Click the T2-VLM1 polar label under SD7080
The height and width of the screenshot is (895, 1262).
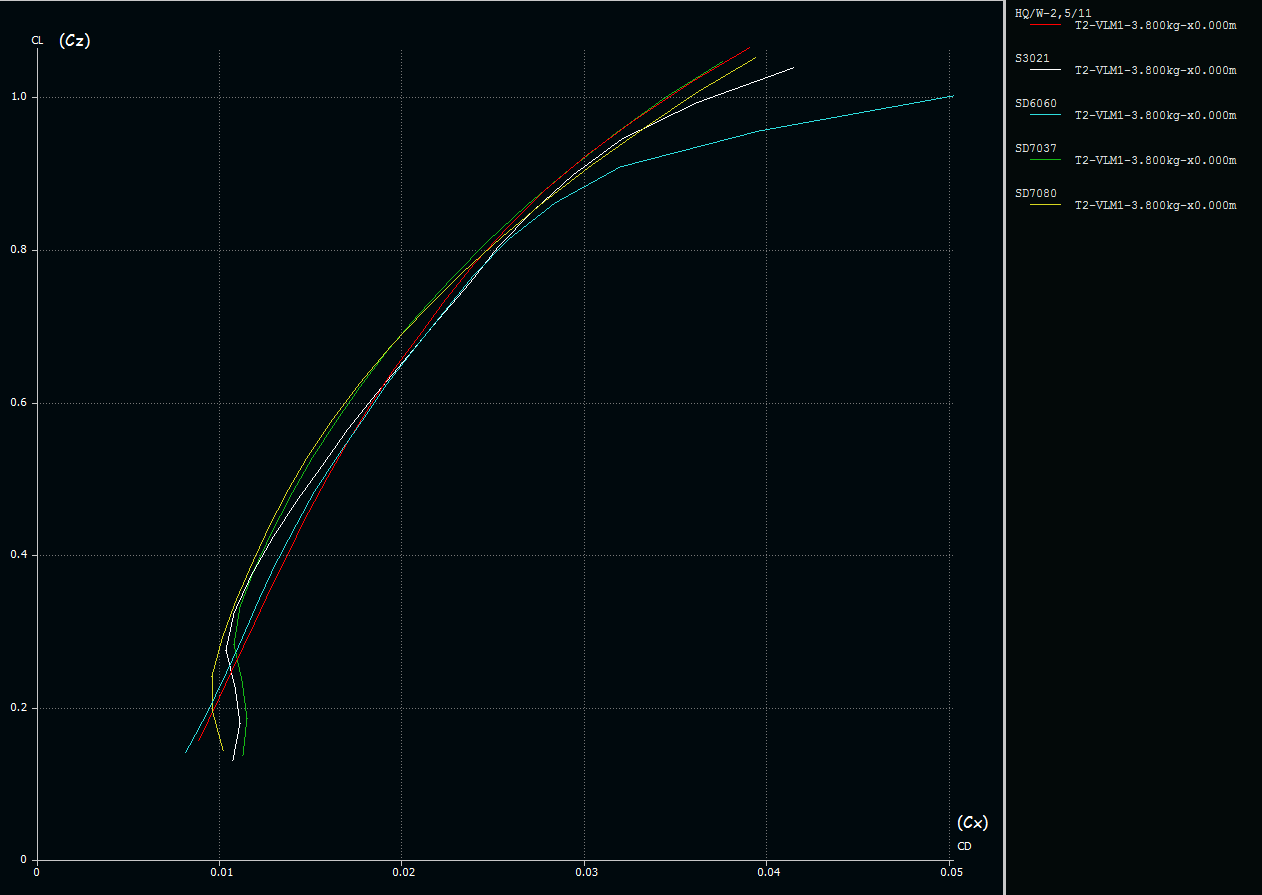click(1155, 205)
